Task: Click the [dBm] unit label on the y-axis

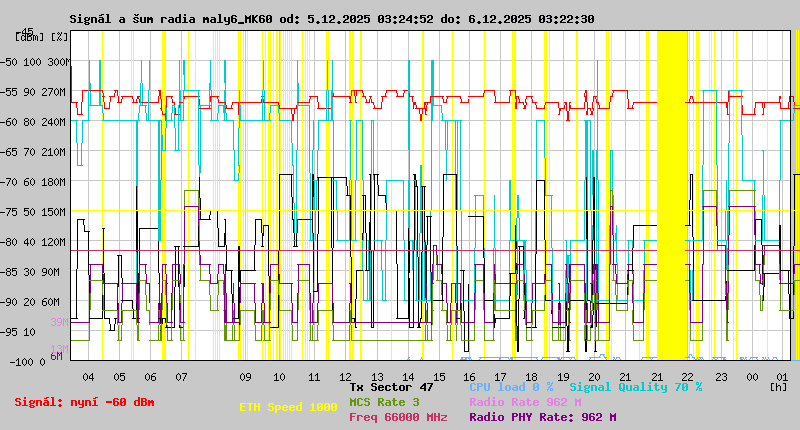Action: 30,37
